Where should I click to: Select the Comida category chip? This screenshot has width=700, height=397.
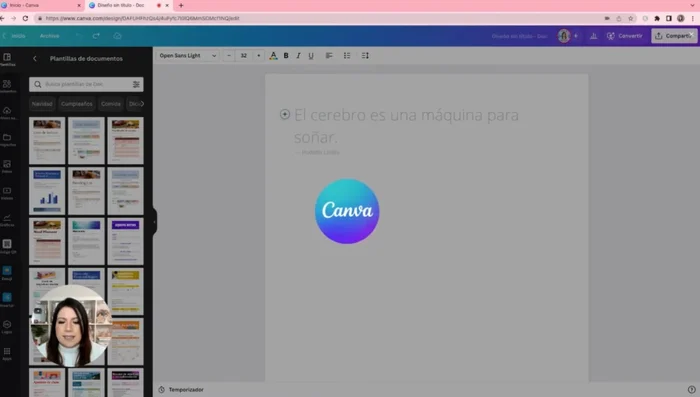coord(111,104)
